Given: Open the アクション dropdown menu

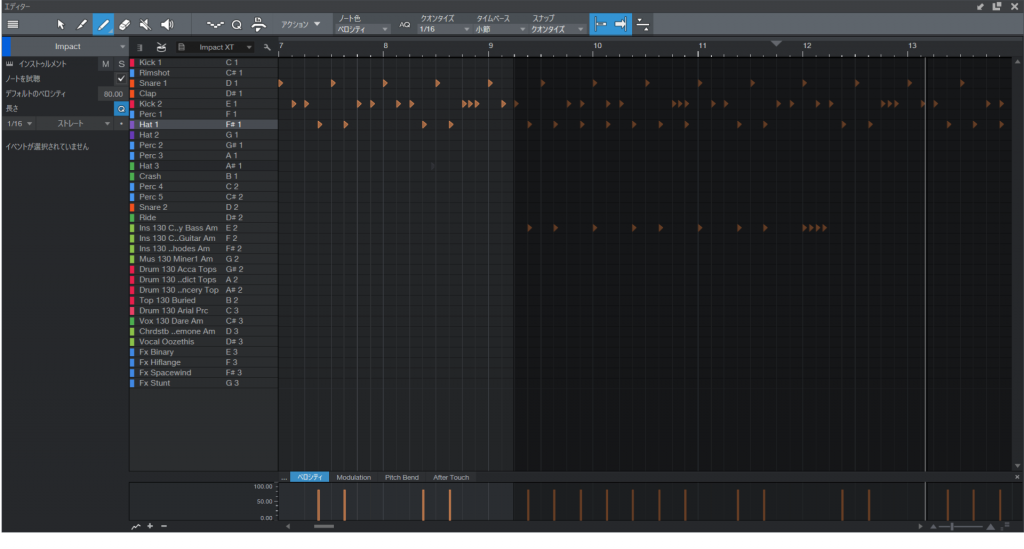Looking at the screenshot, I should (301, 24).
